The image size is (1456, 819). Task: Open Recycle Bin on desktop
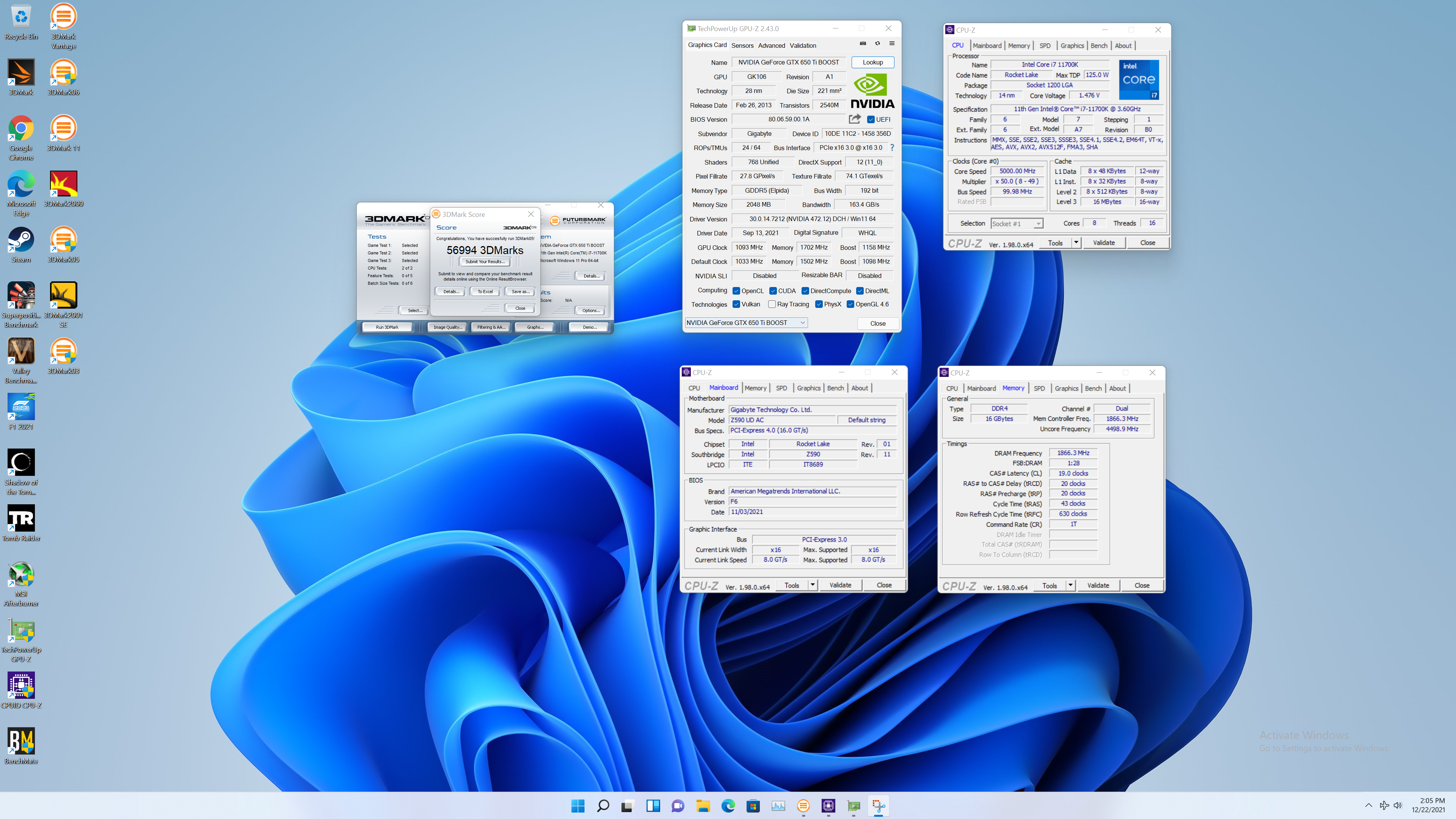(21, 22)
